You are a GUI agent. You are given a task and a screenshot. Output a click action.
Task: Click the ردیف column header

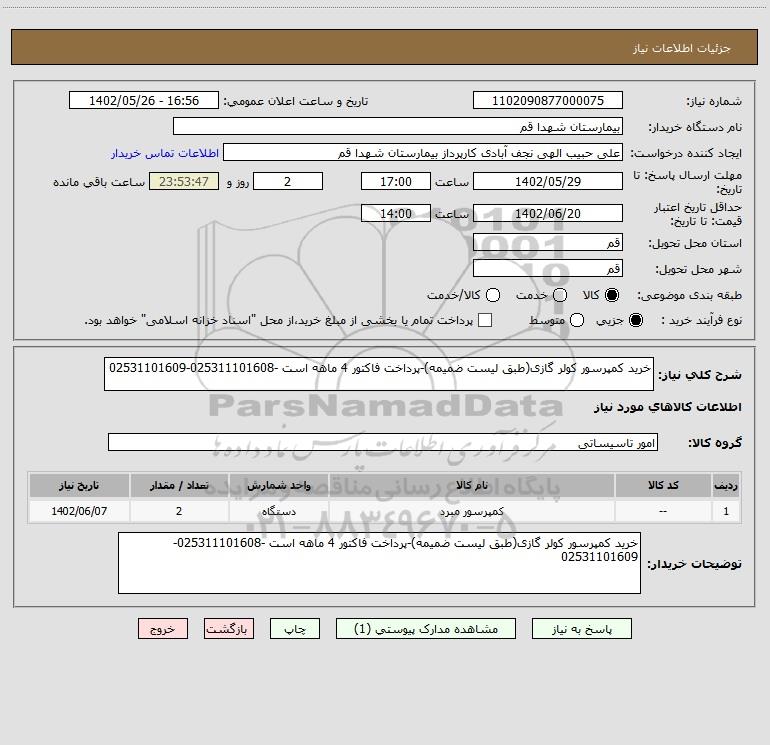[x=726, y=485]
